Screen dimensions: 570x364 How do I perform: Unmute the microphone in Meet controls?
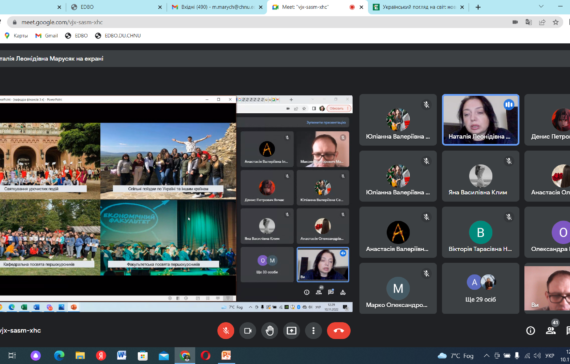[226, 331]
